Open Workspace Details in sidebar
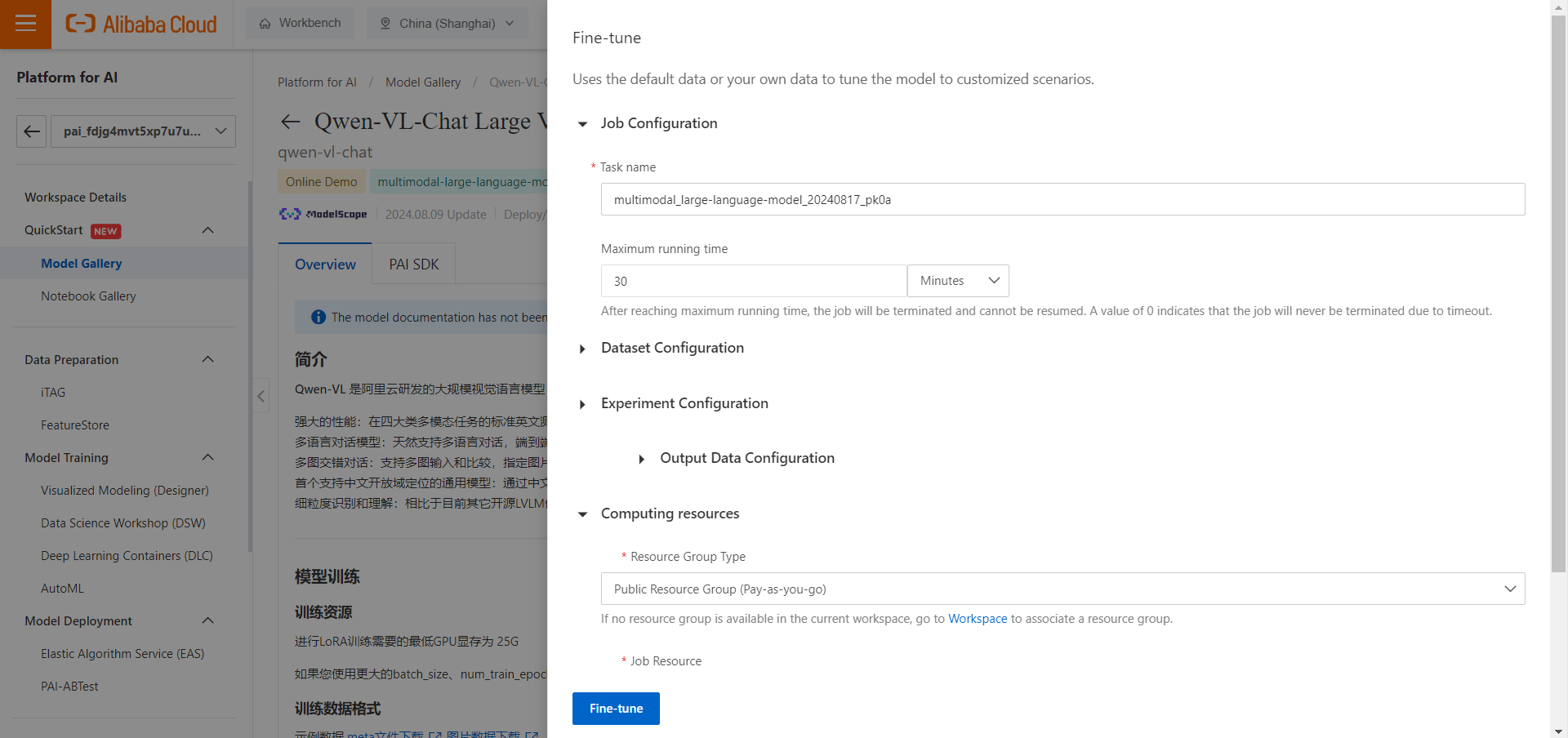Screen dimensions: 1568x738 point(75,198)
